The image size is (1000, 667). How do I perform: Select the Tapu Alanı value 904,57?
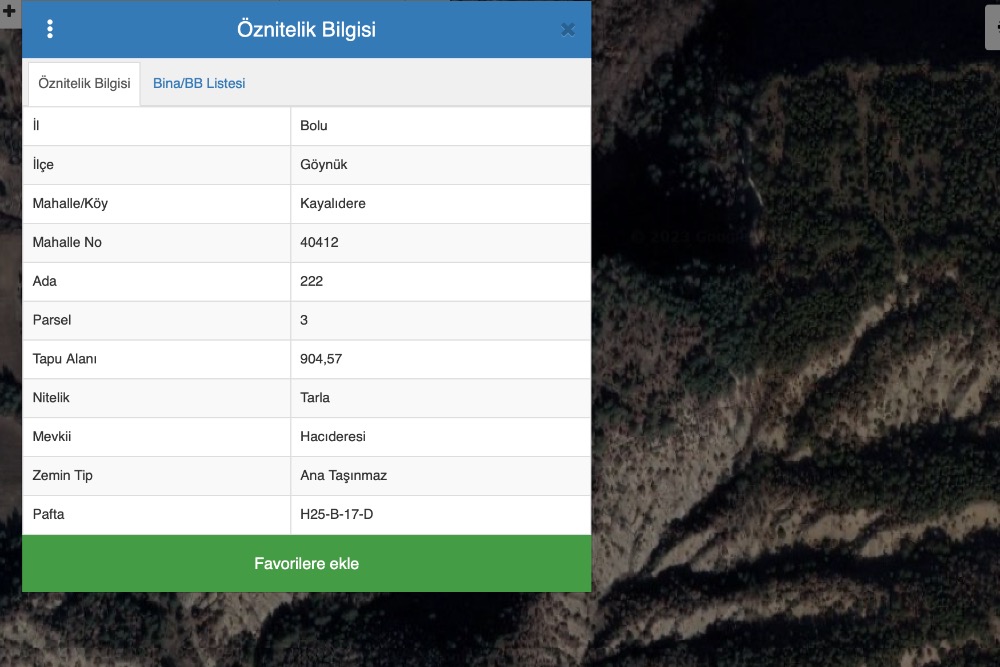click(321, 359)
